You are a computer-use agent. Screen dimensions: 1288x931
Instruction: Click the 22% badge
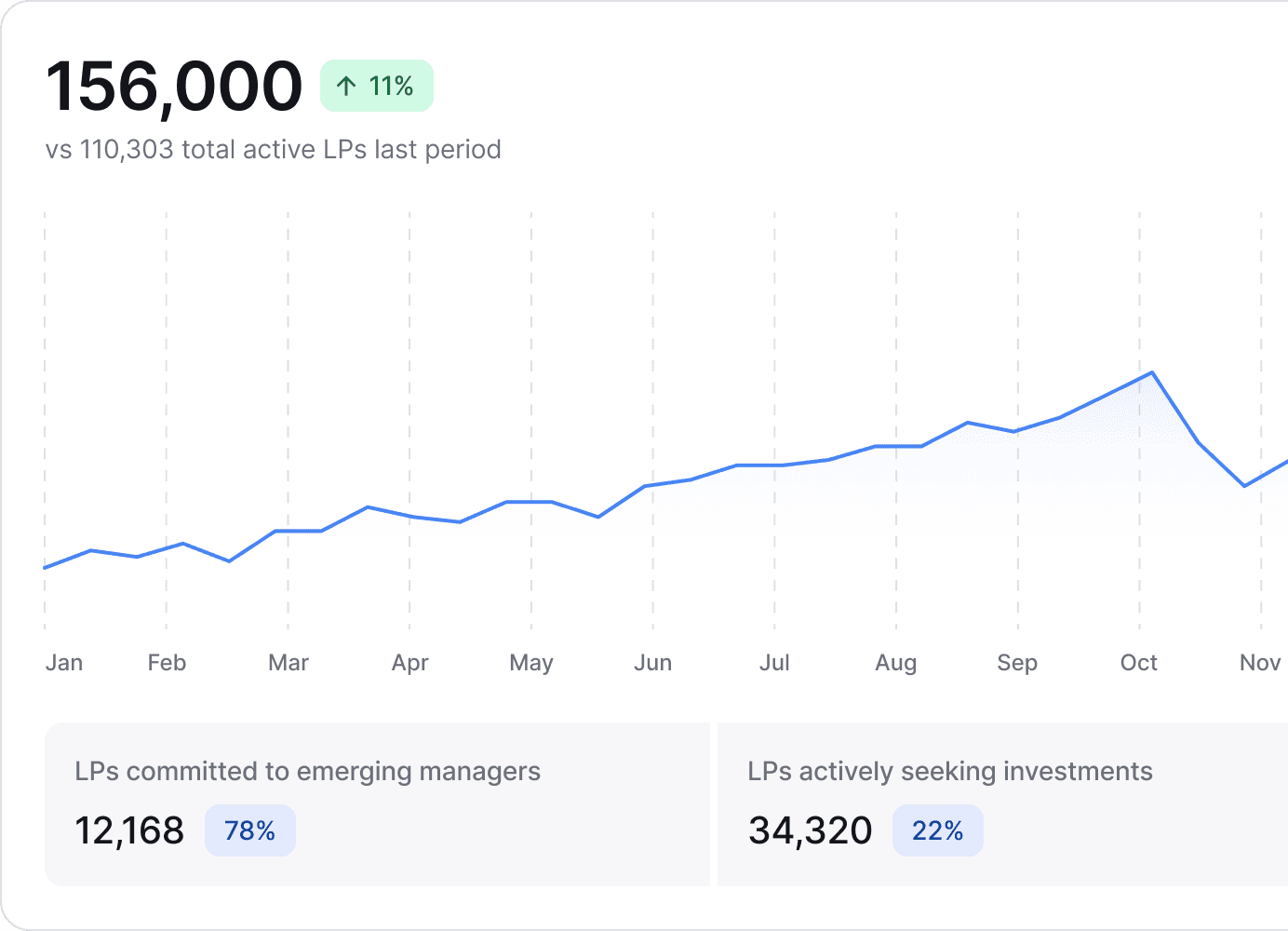[937, 830]
